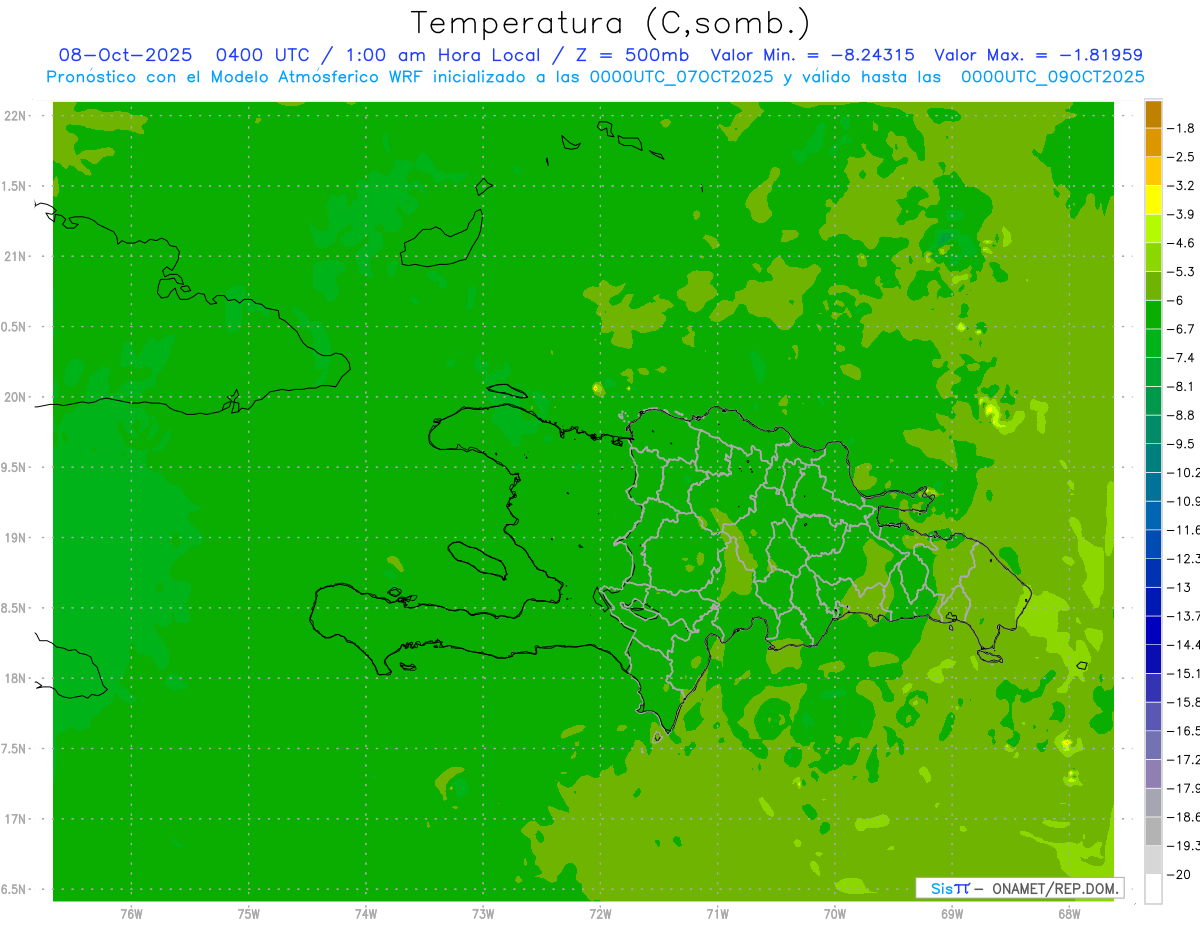Click the '18N' latitude label

[x=16, y=678]
